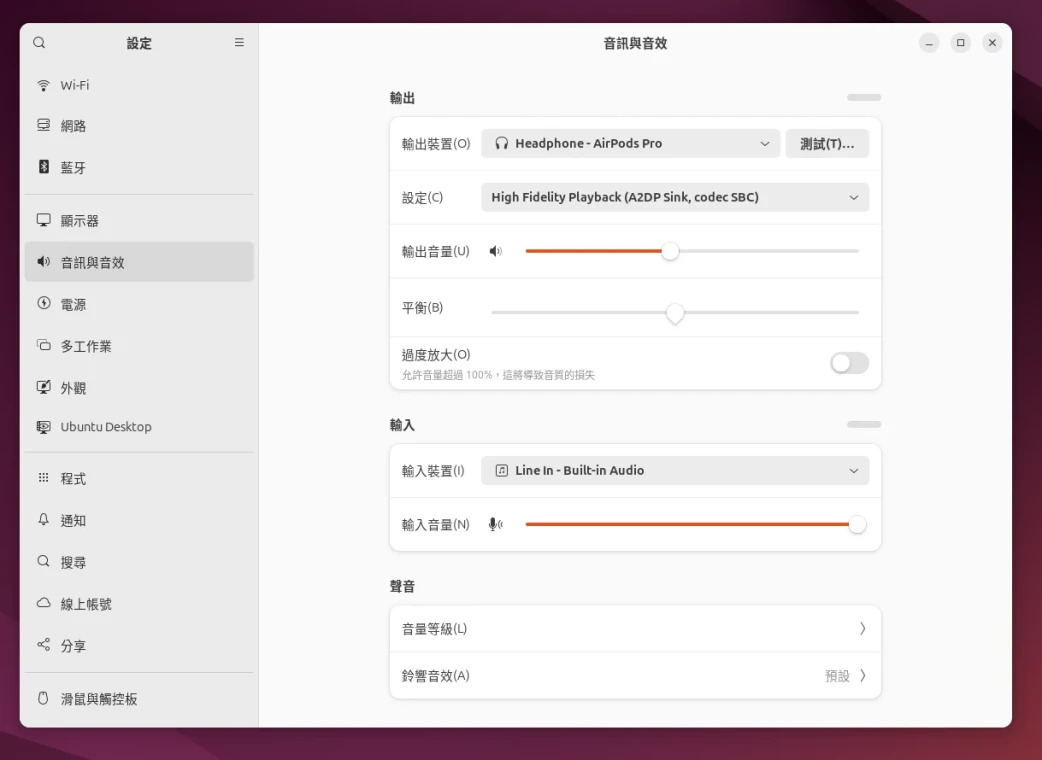Screen dimensions: 1042x760
Task: Click the 測試(T)... test button
Action: tap(827, 144)
